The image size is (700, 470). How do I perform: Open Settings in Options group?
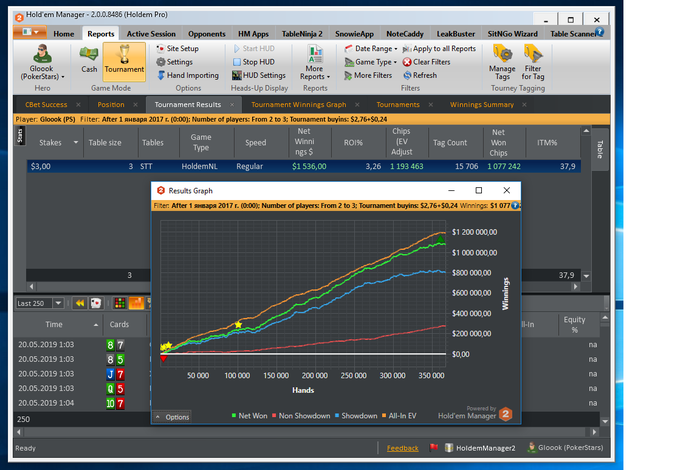click(x=175, y=62)
